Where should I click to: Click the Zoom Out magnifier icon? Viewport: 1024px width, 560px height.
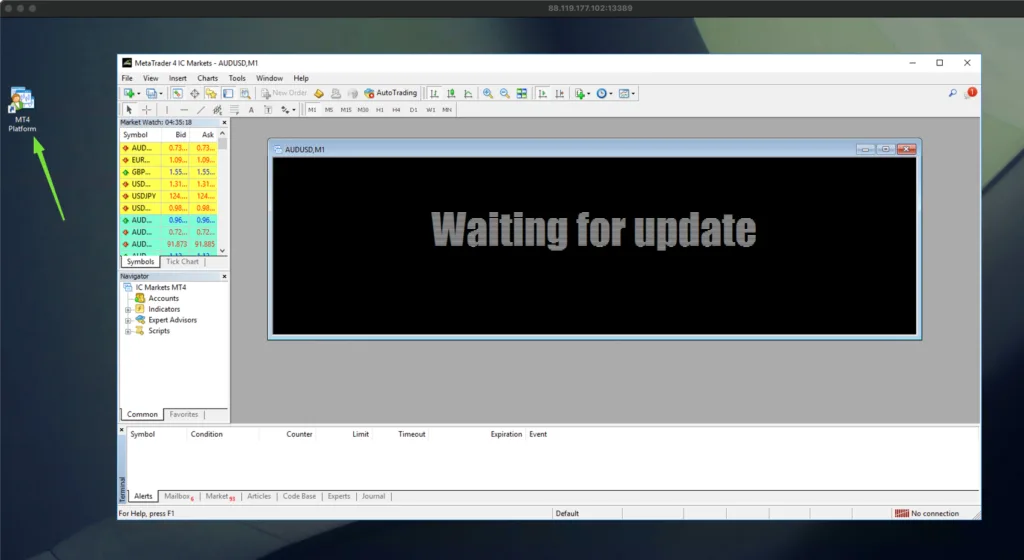(505, 93)
